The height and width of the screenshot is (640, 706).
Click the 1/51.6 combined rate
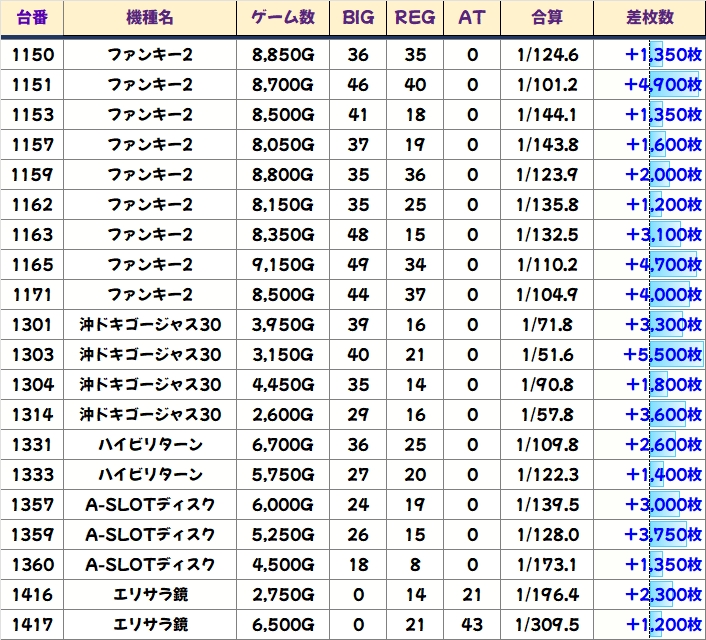click(x=548, y=355)
